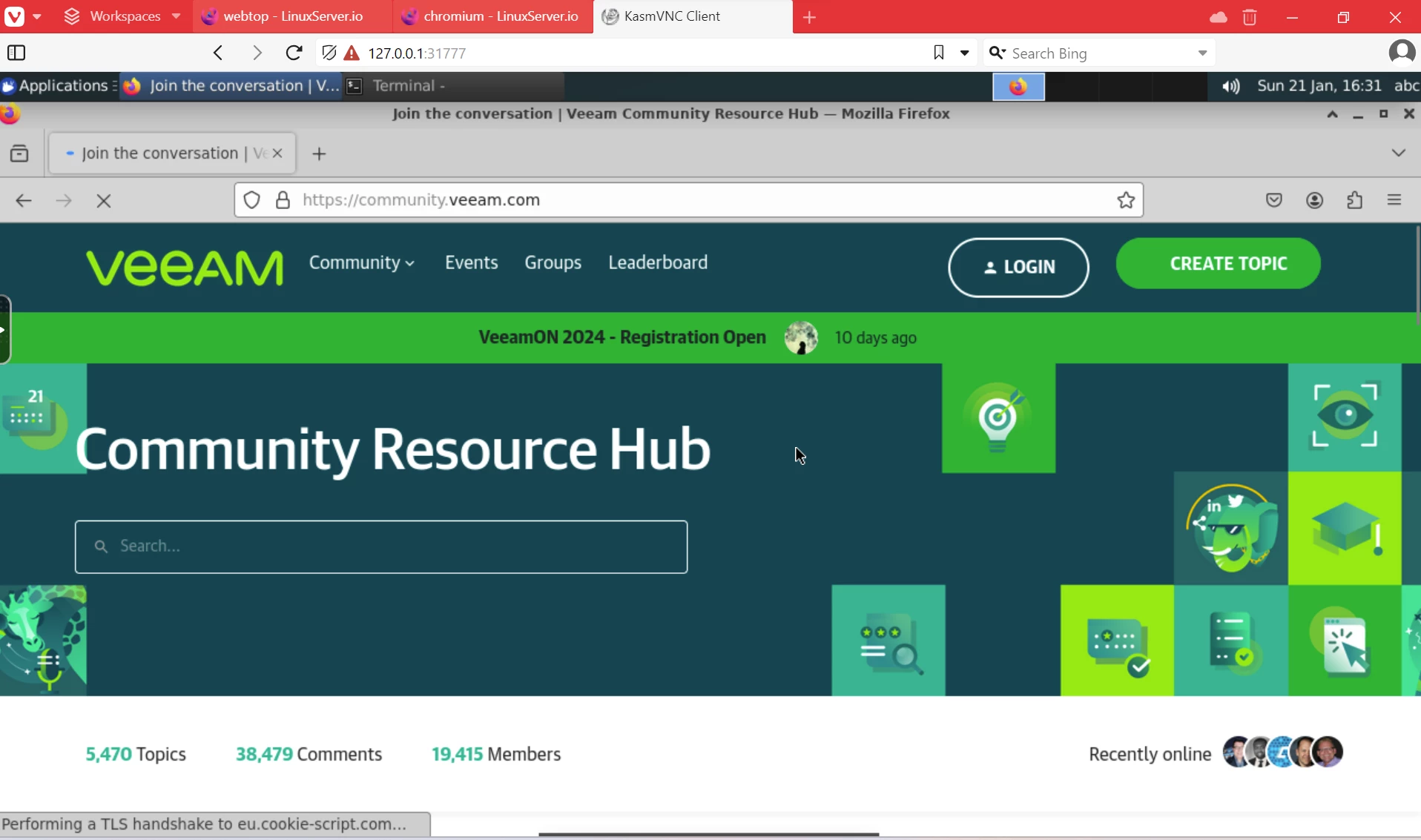
Task: Select the KasmVNC Client tab
Action: (692, 16)
